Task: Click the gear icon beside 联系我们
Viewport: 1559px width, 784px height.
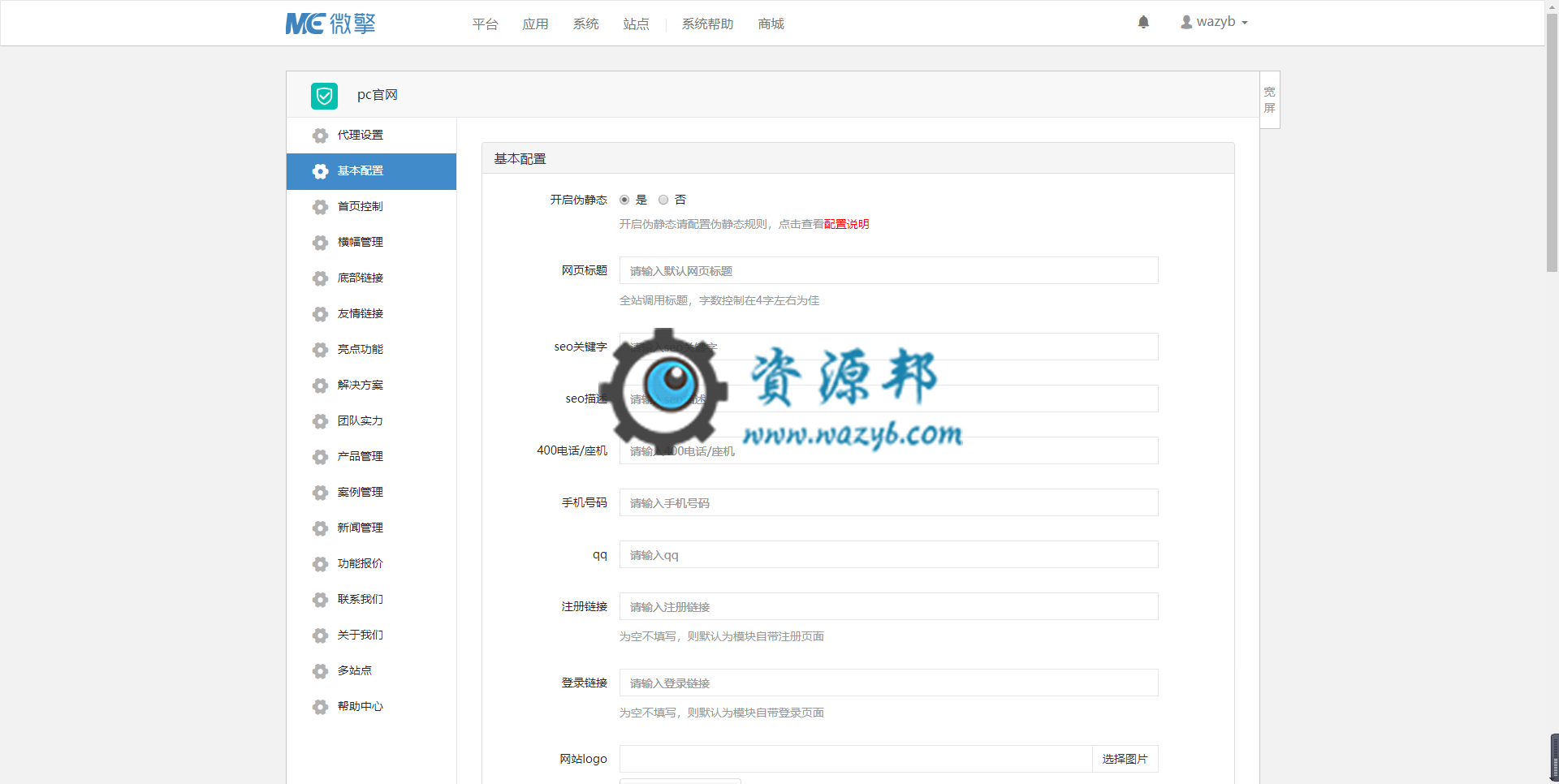Action: coord(321,600)
